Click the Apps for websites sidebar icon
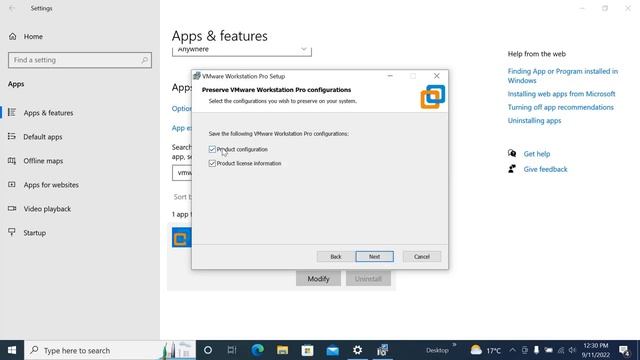The height and width of the screenshot is (360, 640). [x=12, y=184]
